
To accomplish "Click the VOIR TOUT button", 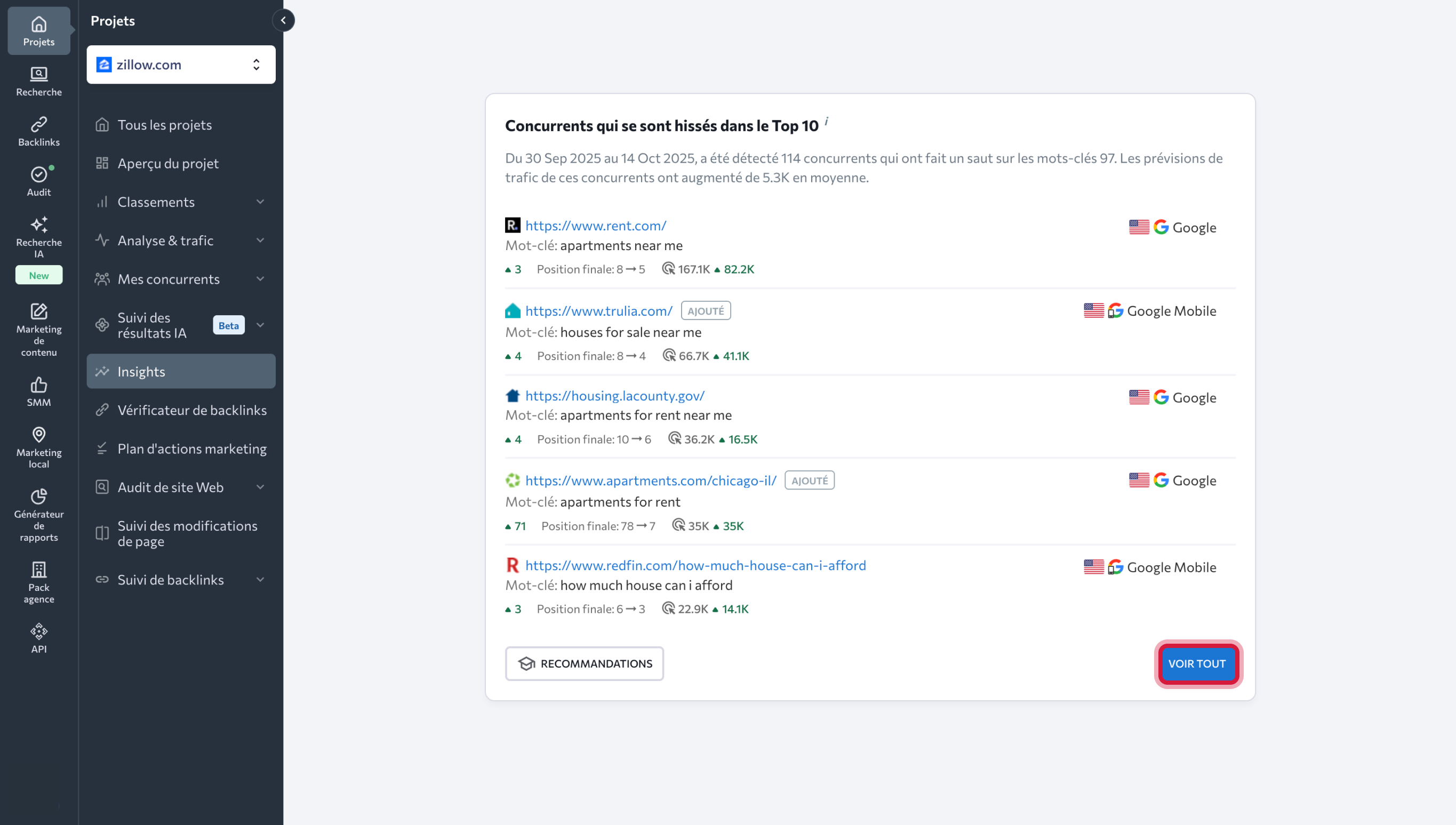I will point(1196,663).
